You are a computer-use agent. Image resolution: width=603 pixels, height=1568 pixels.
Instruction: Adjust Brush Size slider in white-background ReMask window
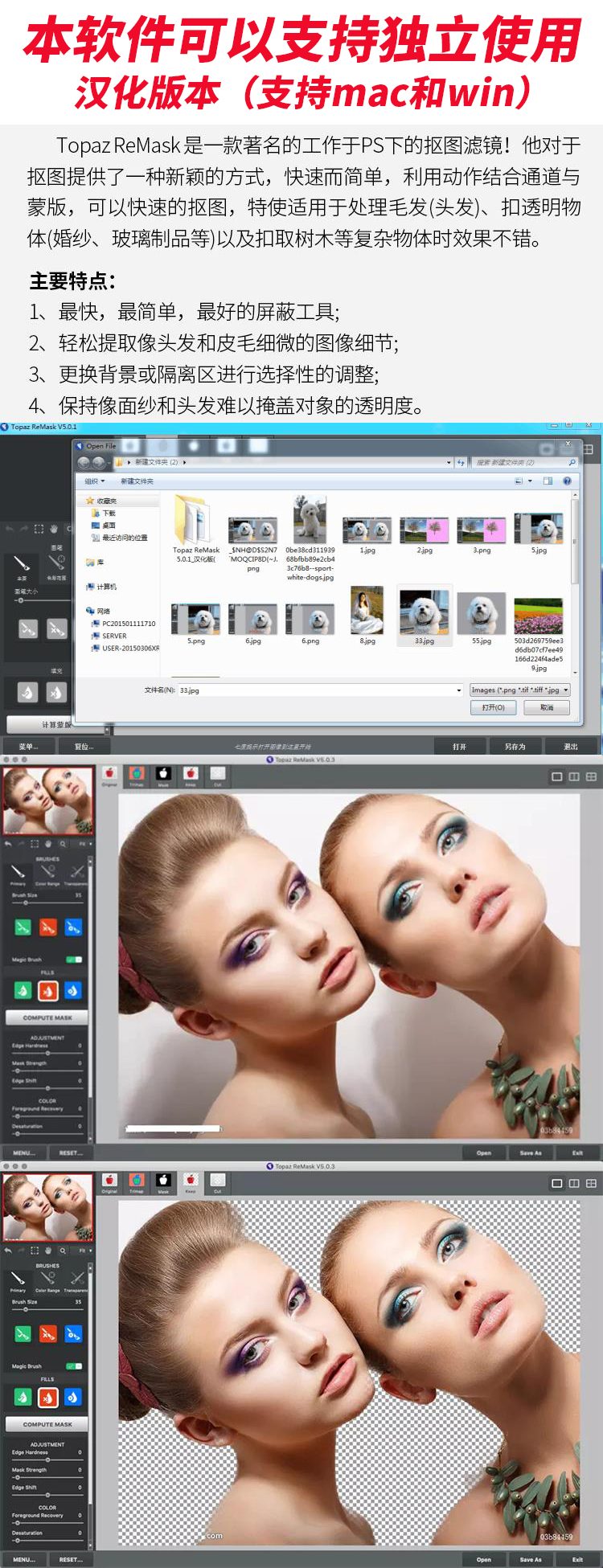47,903
